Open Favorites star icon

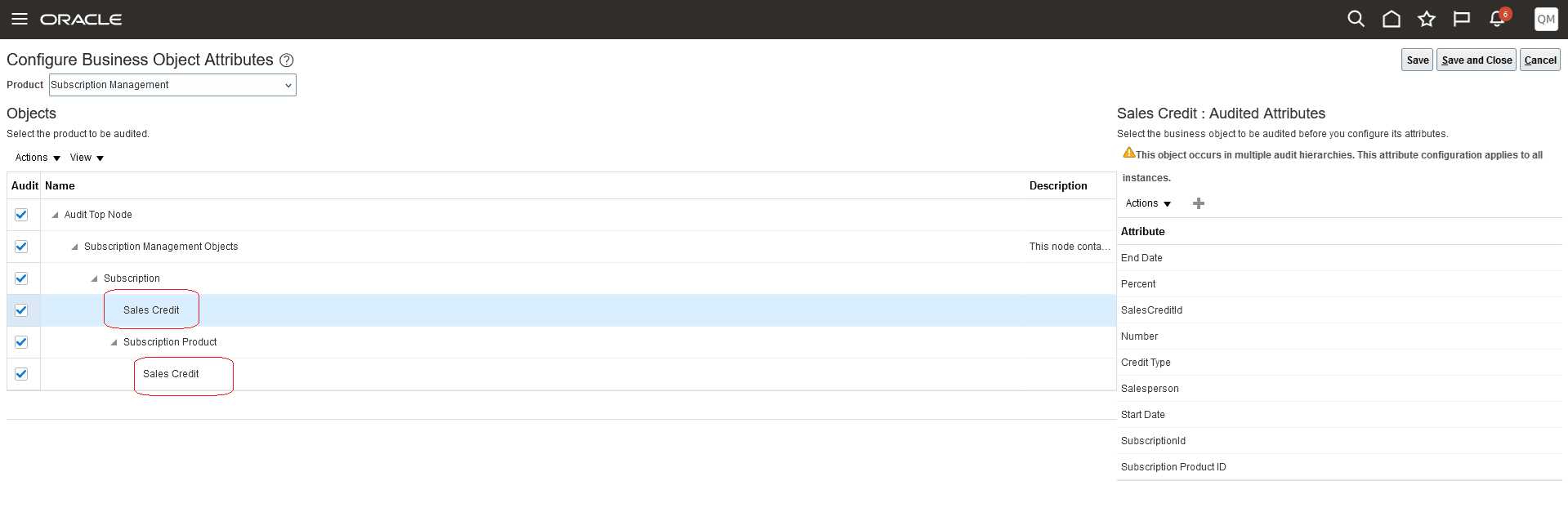click(x=1427, y=19)
